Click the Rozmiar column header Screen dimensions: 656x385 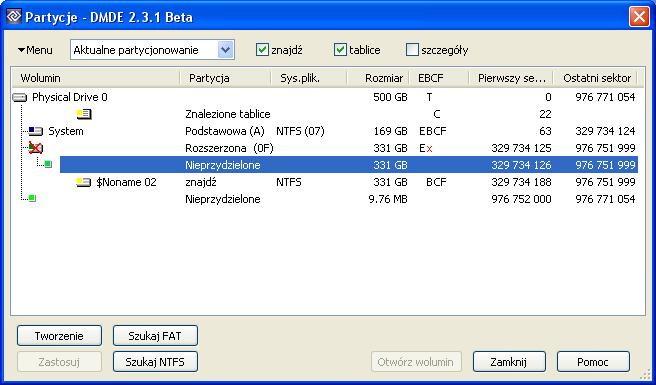377,78
